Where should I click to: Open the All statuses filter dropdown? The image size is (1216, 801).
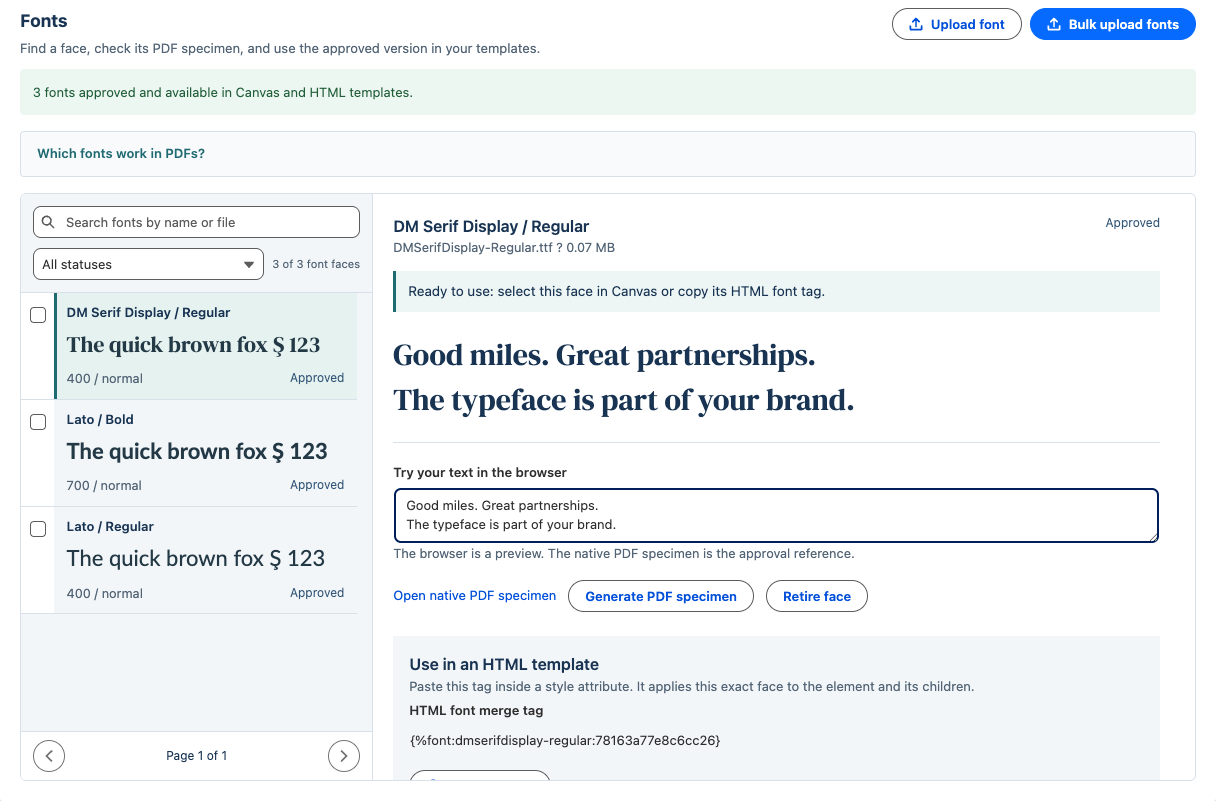coord(148,265)
